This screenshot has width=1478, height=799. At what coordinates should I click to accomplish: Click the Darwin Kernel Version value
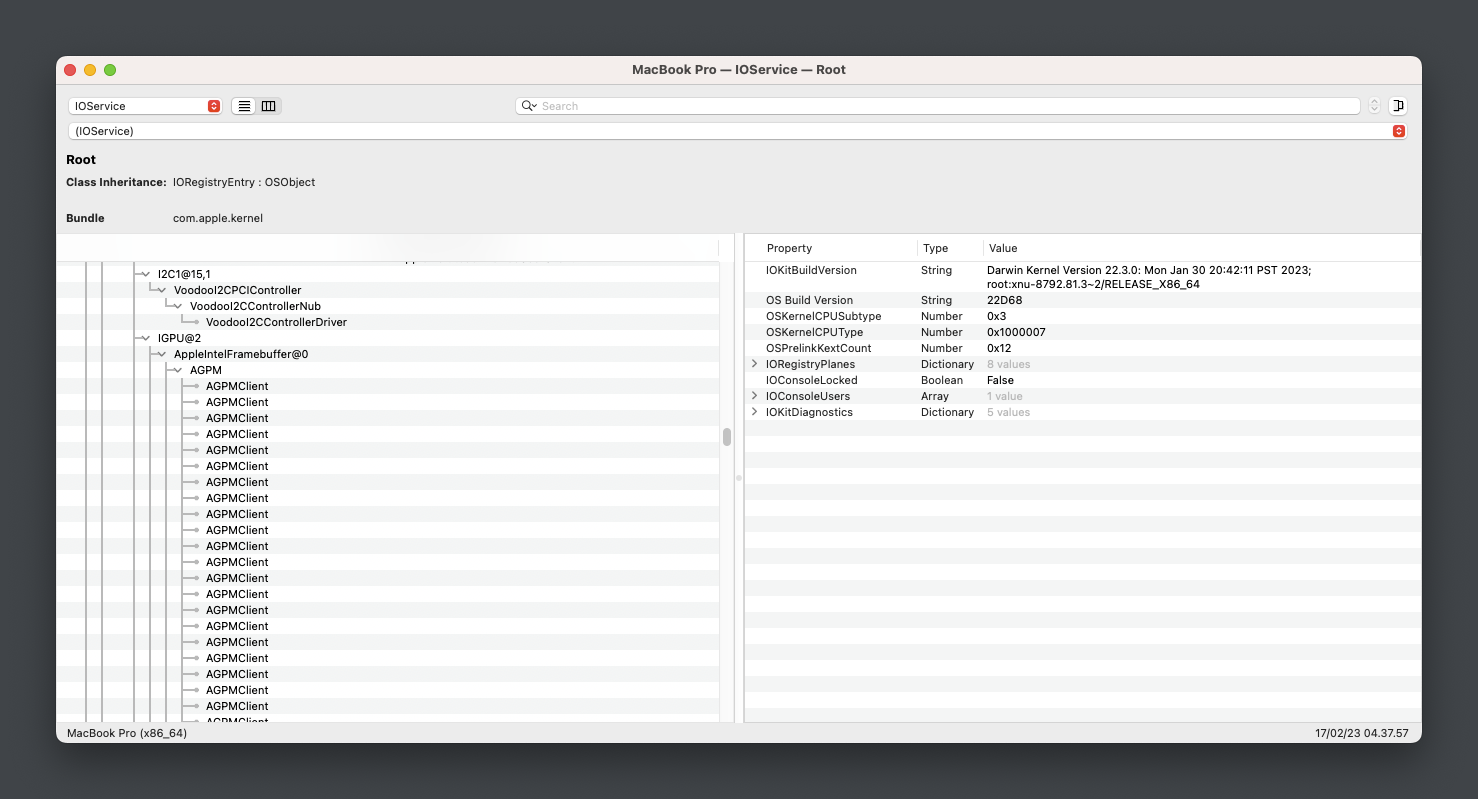(1149, 277)
